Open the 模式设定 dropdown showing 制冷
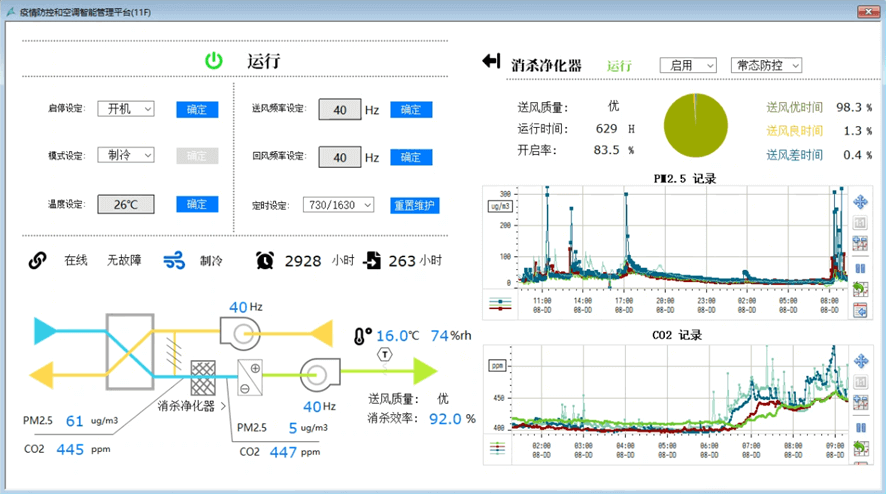The width and height of the screenshot is (886, 494). point(125,155)
